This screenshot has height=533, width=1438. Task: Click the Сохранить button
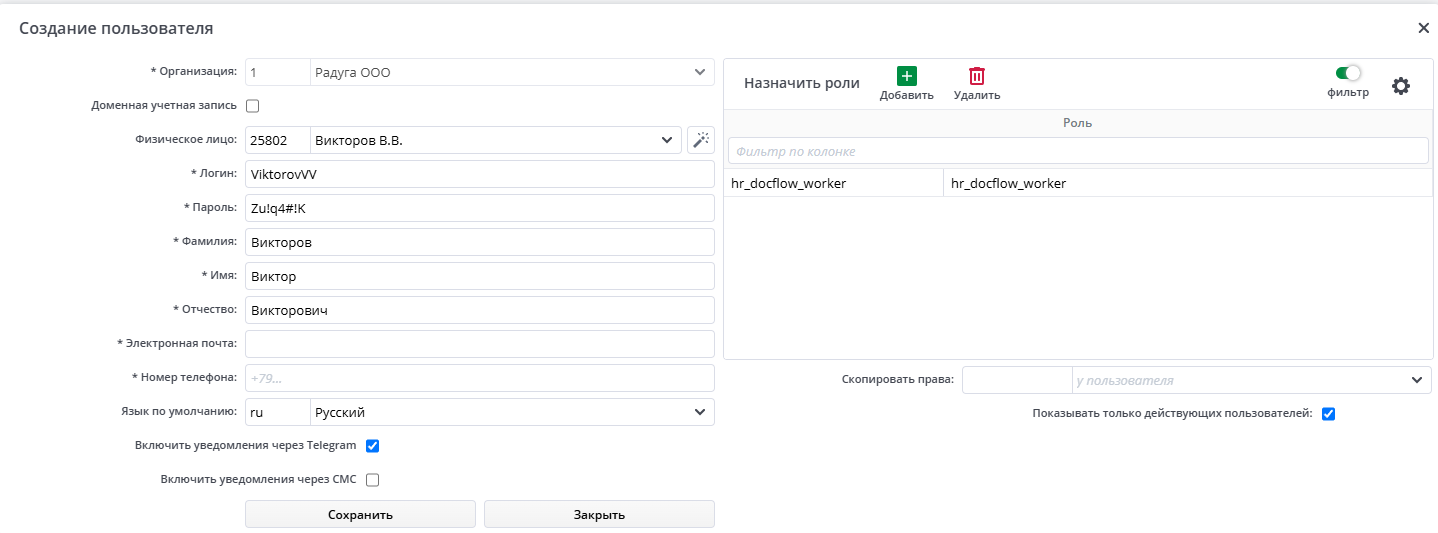pyautogui.click(x=360, y=514)
